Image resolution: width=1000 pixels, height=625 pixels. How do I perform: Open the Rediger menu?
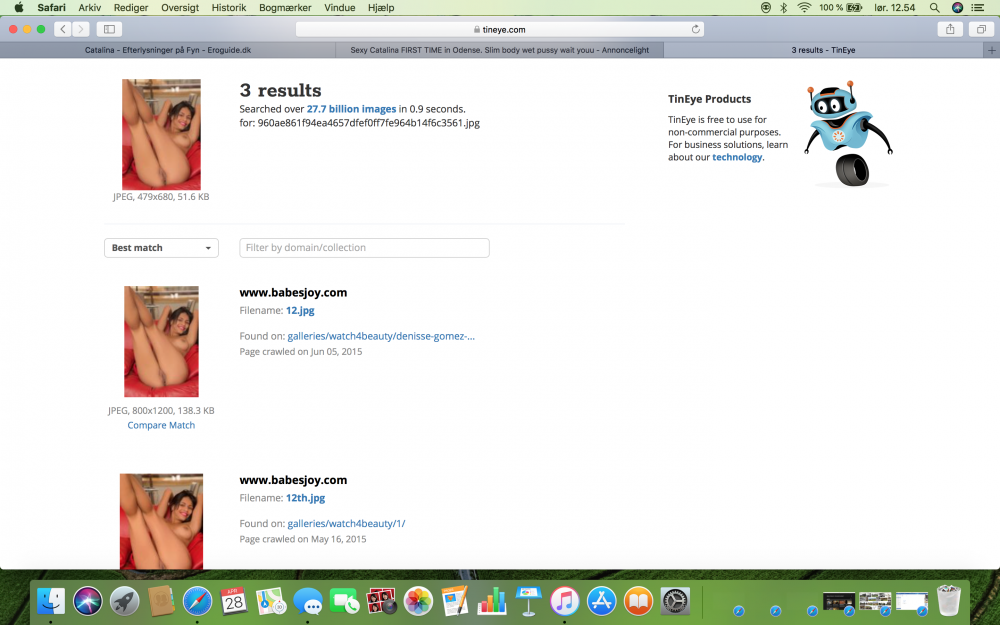[131, 8]
